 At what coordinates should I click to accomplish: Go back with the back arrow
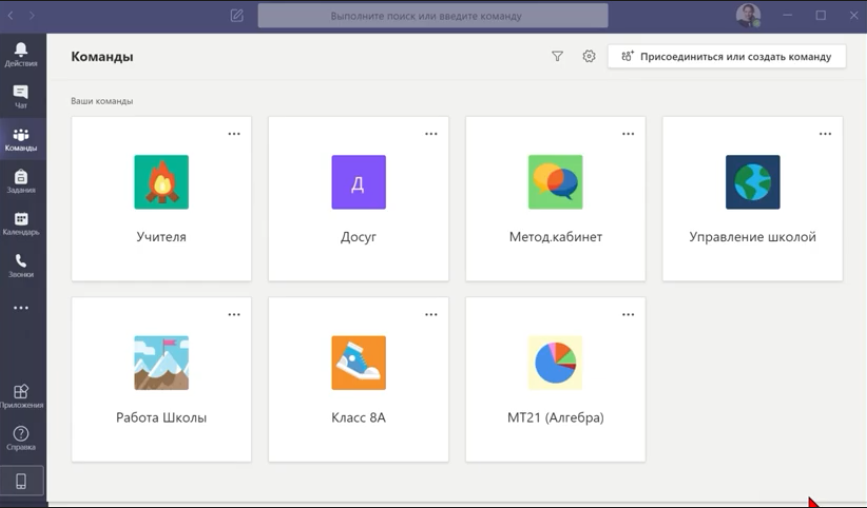[11, 15]
